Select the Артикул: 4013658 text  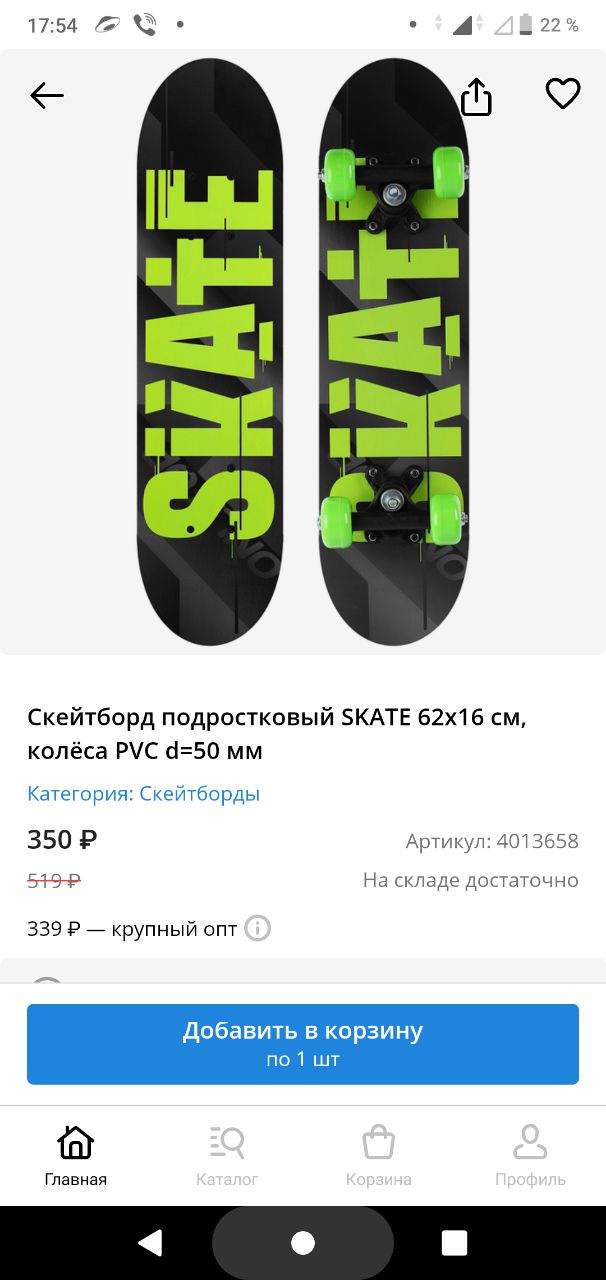click(x=492, y=841)
